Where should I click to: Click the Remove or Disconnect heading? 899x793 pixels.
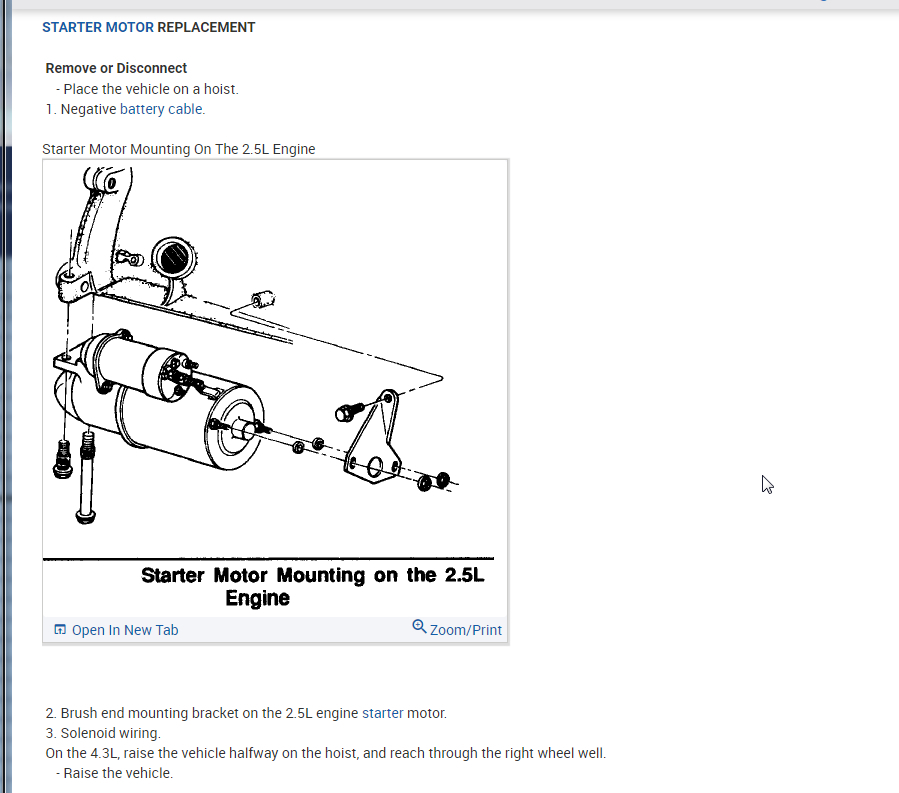pos(116,68)
